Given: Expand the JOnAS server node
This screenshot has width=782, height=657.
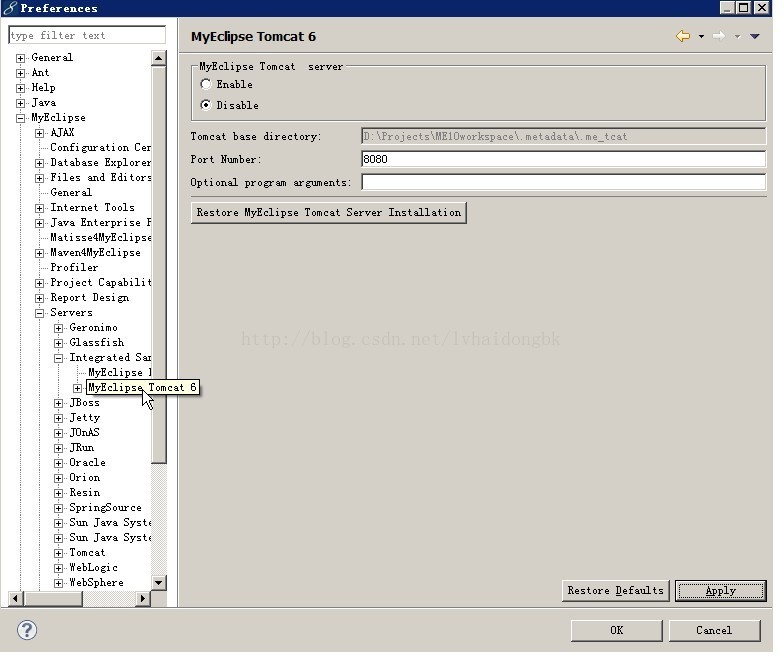Looking at the screenshot, I should click(x=58, y=433).
